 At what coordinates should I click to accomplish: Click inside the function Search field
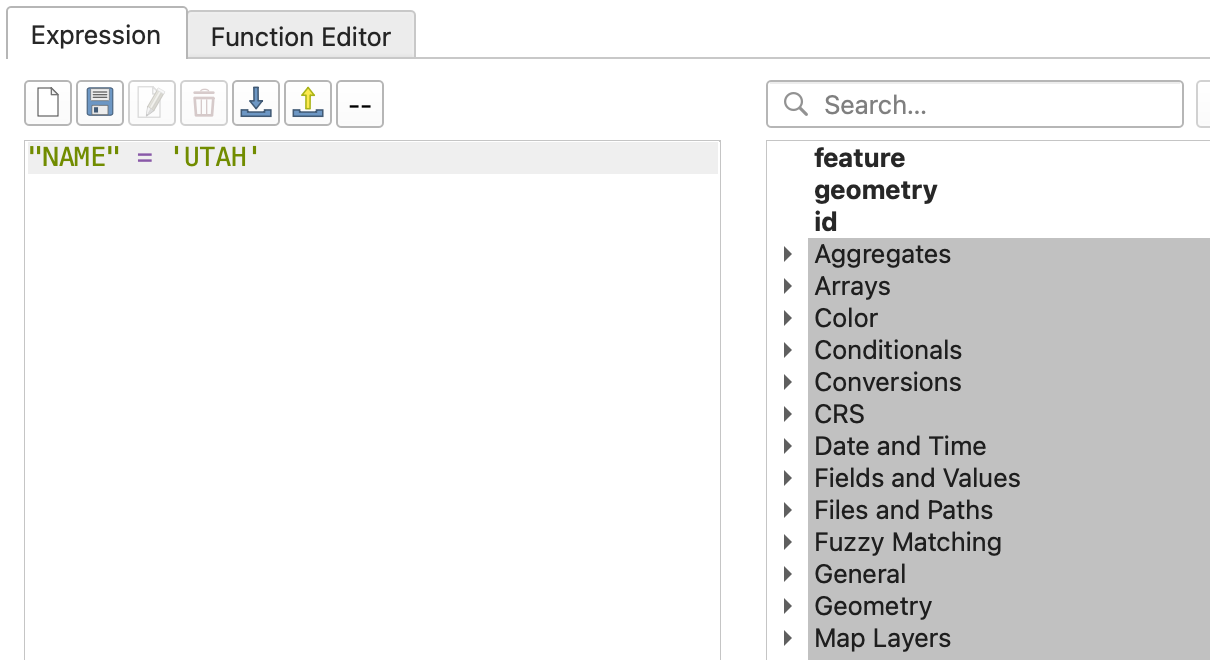pyautogui.click(x=975, y=104)
